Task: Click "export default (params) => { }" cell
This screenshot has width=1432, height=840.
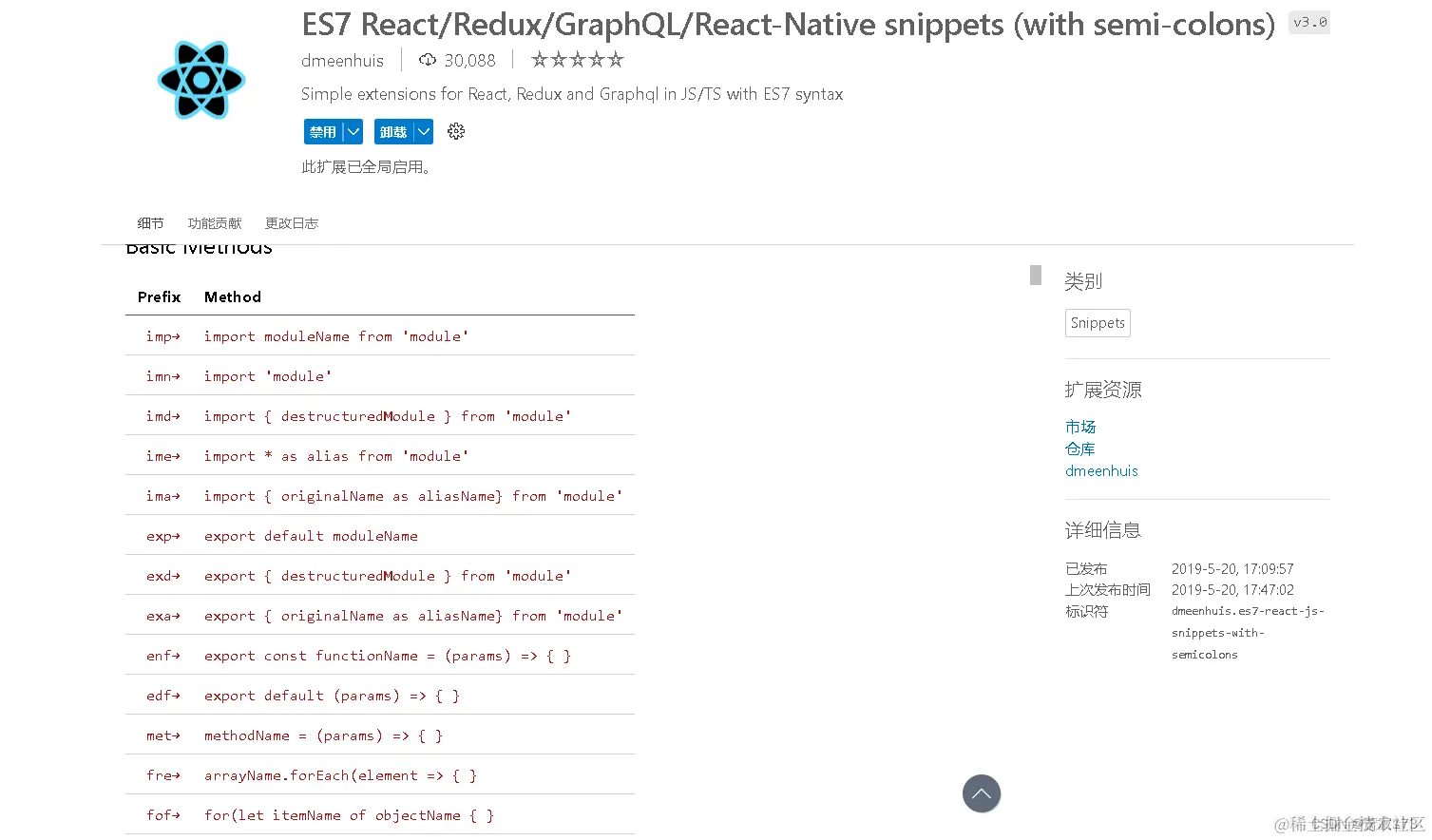Action: (x=332, y=696)
